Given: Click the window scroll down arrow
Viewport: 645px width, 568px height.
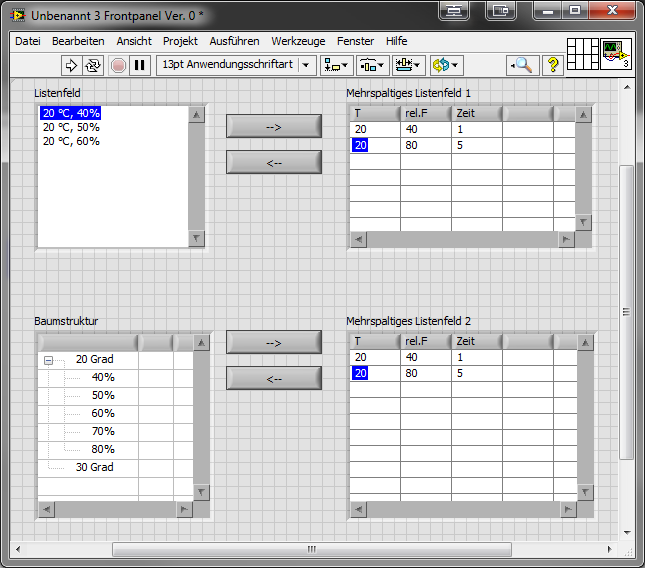Looking at the screenshot, I should point(627,533).
